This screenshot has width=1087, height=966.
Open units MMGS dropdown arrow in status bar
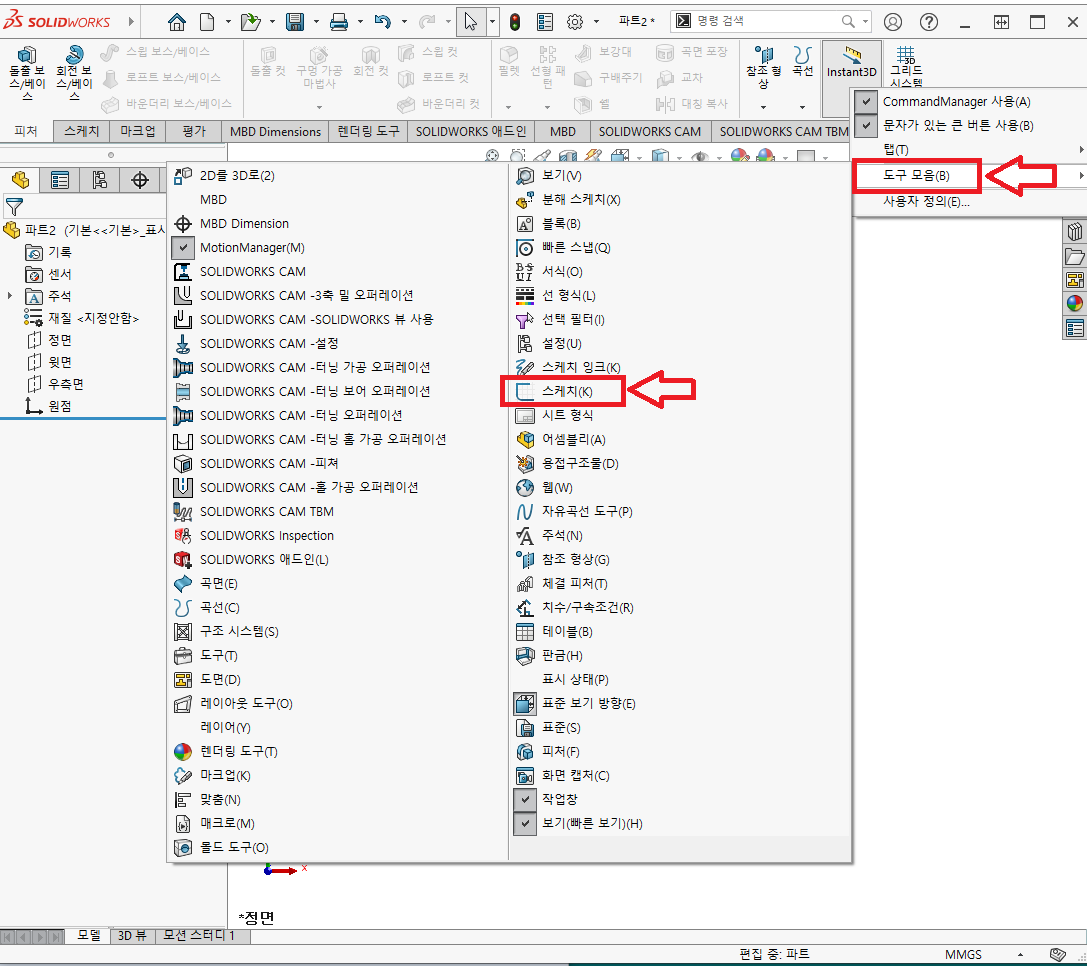pos(1020,955)
